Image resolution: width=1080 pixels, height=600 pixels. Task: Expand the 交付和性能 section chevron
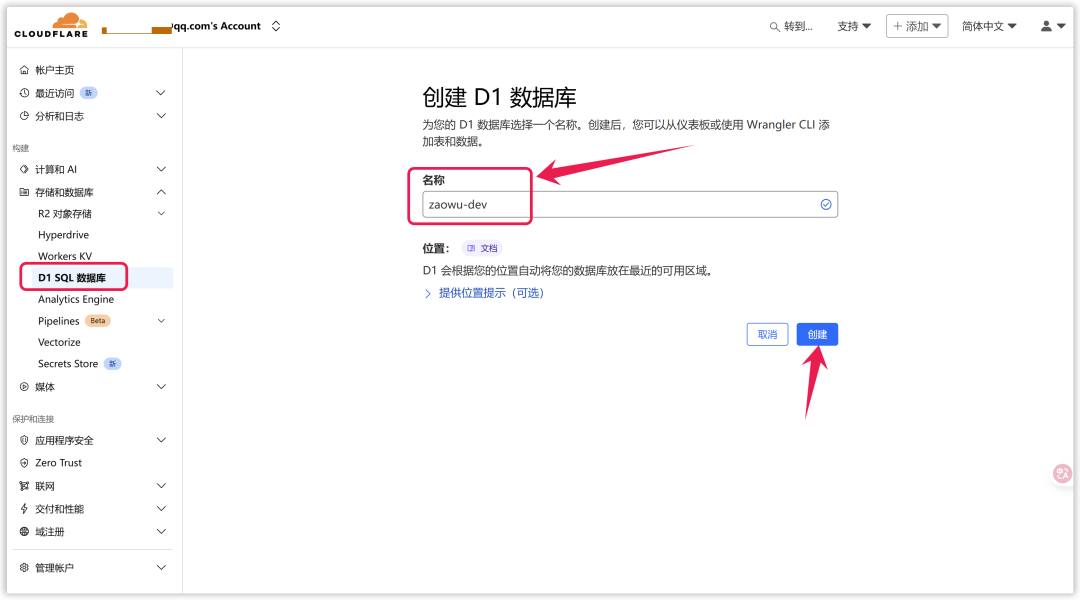click(x=160, y=509)
